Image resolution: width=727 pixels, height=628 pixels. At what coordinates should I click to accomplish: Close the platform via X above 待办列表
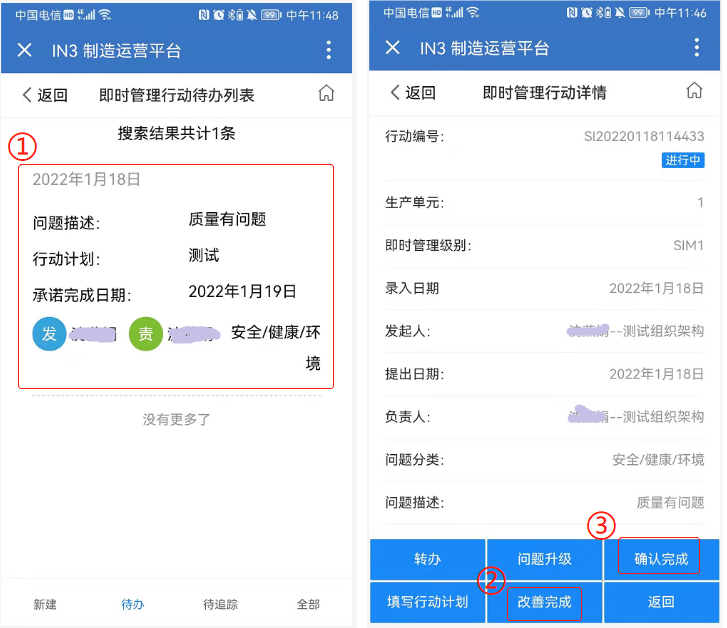coord(25,50)
